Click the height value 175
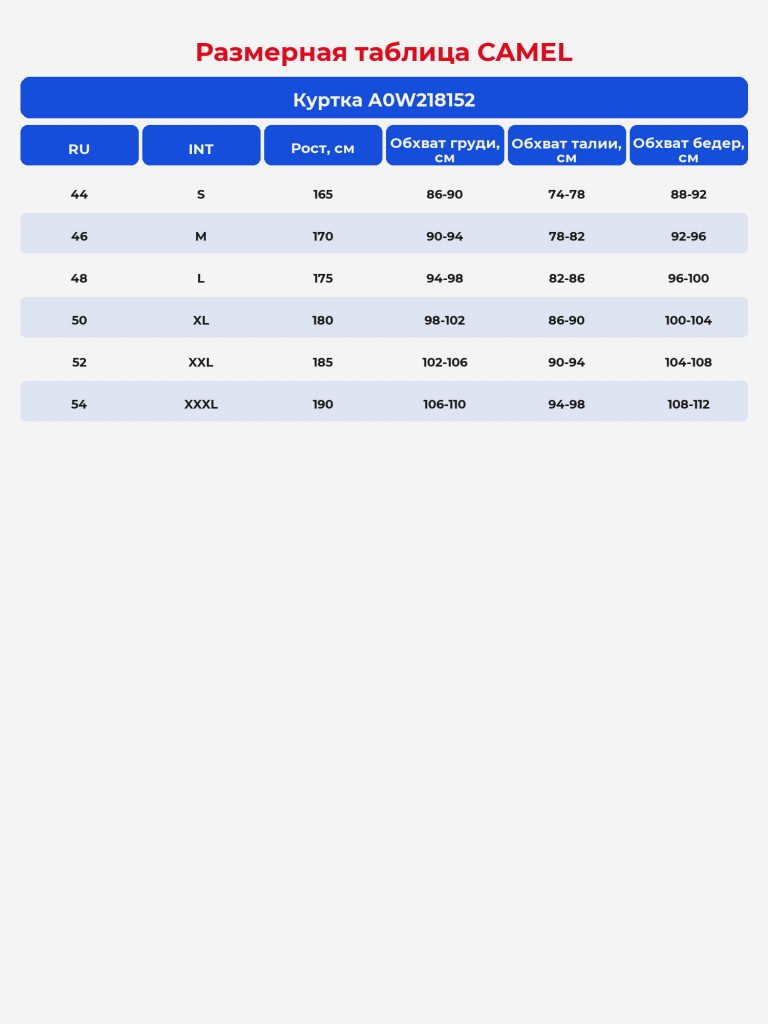Screen dimensions: 768x1024 point(323,278)
